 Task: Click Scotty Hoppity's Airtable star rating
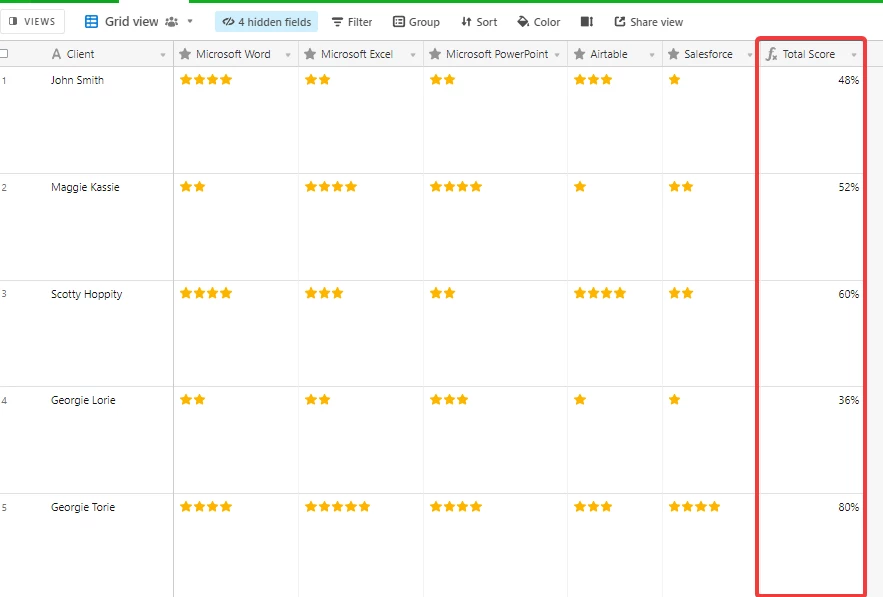click(600, 293)
